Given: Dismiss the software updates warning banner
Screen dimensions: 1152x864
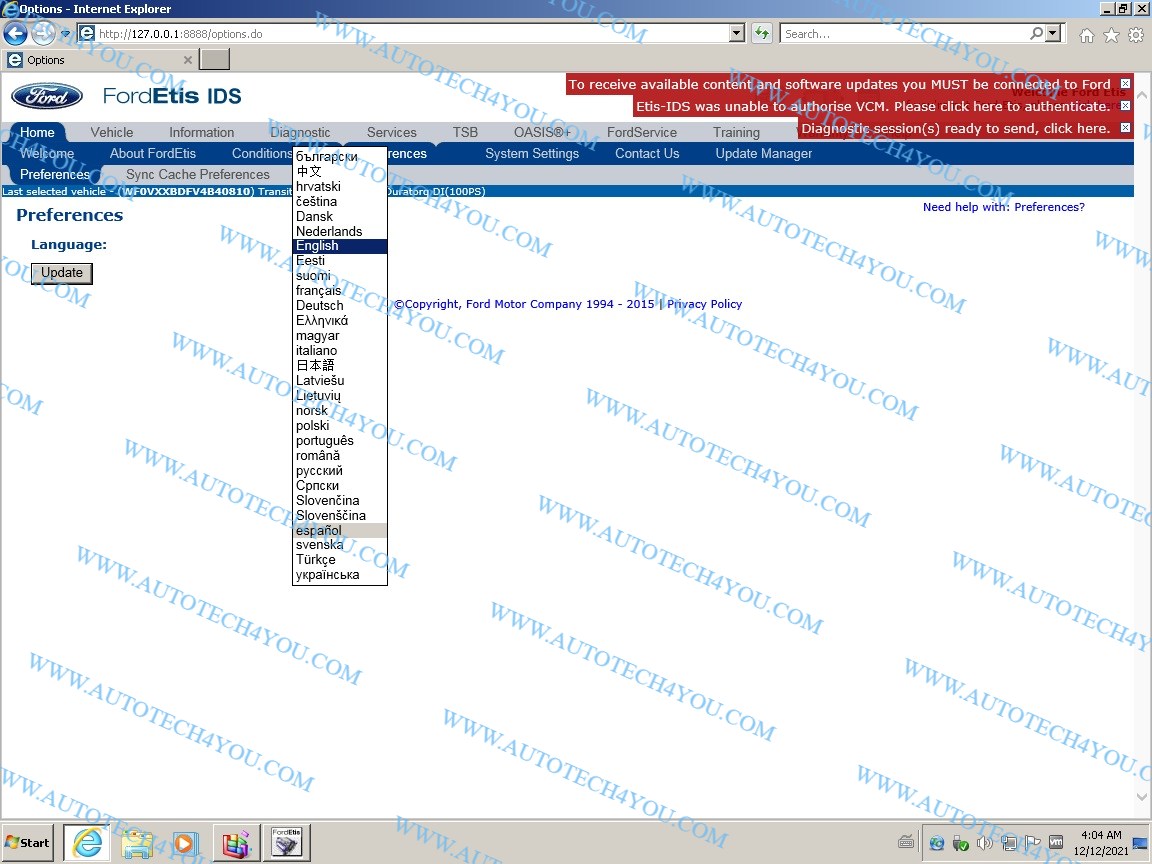Looking at the screenshot, I should [x=1125, y=84].
